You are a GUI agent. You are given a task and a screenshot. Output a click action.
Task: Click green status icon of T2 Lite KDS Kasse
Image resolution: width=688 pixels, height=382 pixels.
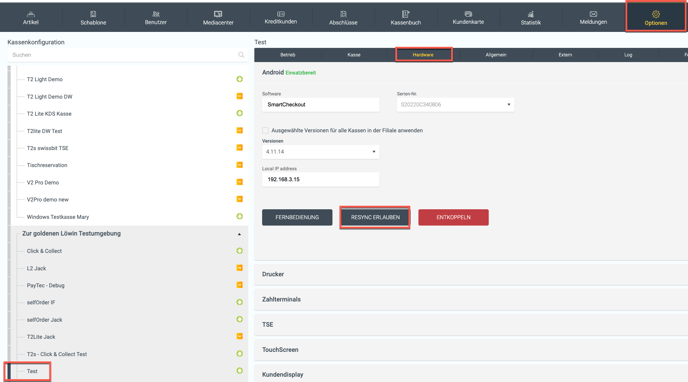pyautogui.click(x=240, y=113)
